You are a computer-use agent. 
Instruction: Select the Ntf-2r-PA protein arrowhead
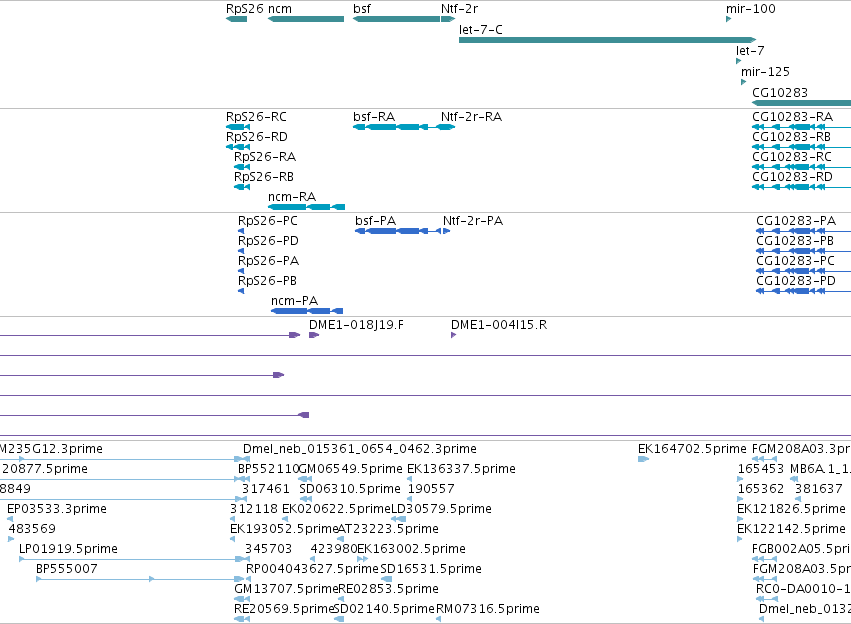(446, 231)
